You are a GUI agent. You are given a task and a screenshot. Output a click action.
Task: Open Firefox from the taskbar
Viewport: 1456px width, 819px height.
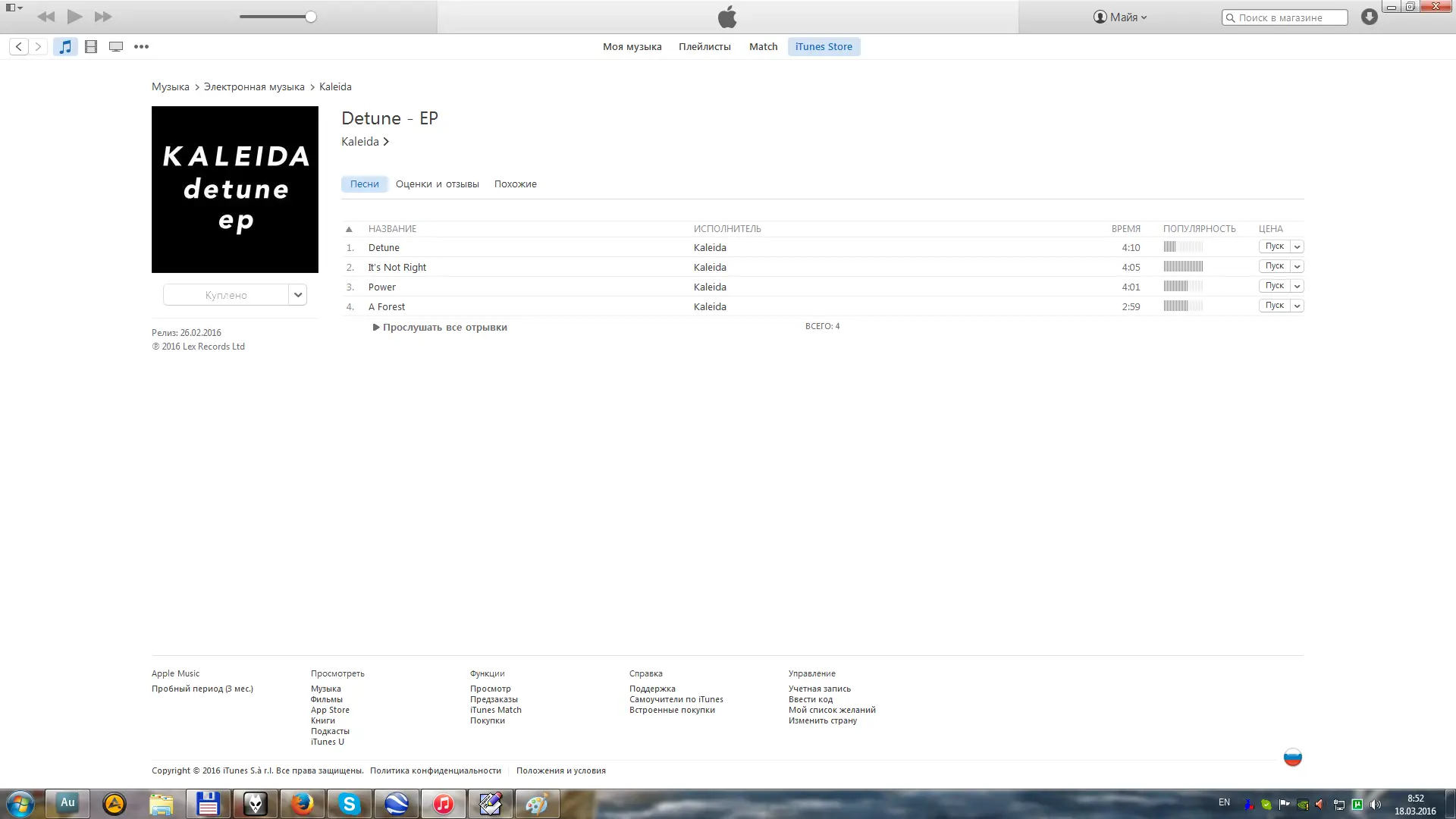(303, 803)
